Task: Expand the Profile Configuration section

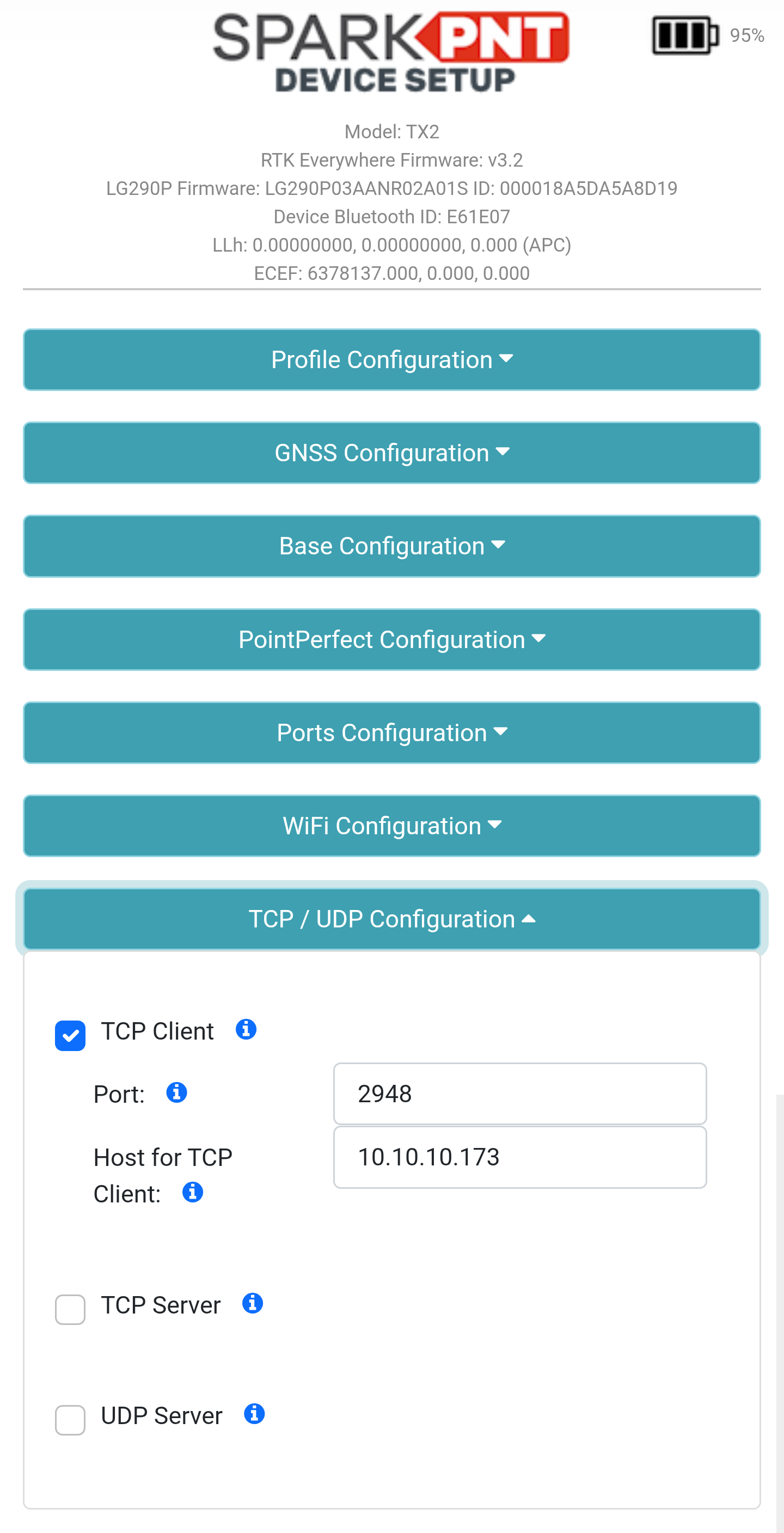Action: tap(392, 359)
